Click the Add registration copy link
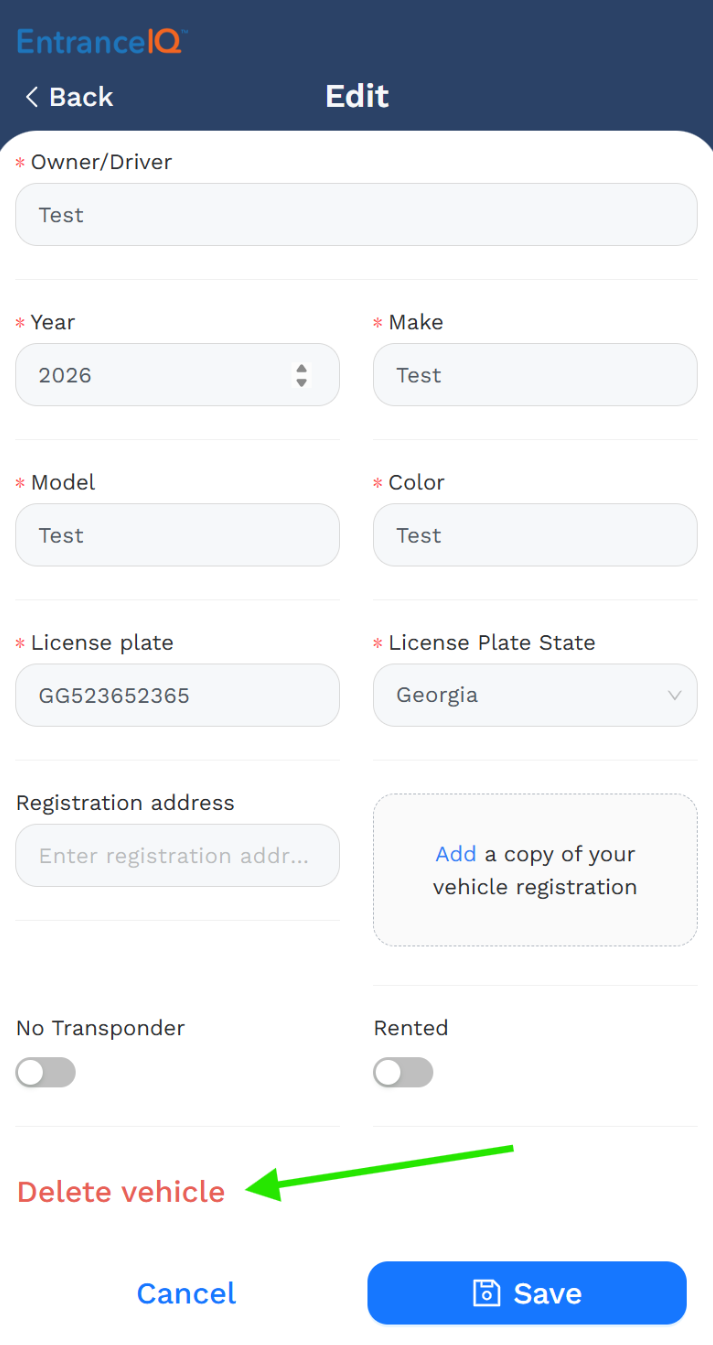Image resolution: width=713 pixels, height=1345 pixels. (x=456, y=854)
